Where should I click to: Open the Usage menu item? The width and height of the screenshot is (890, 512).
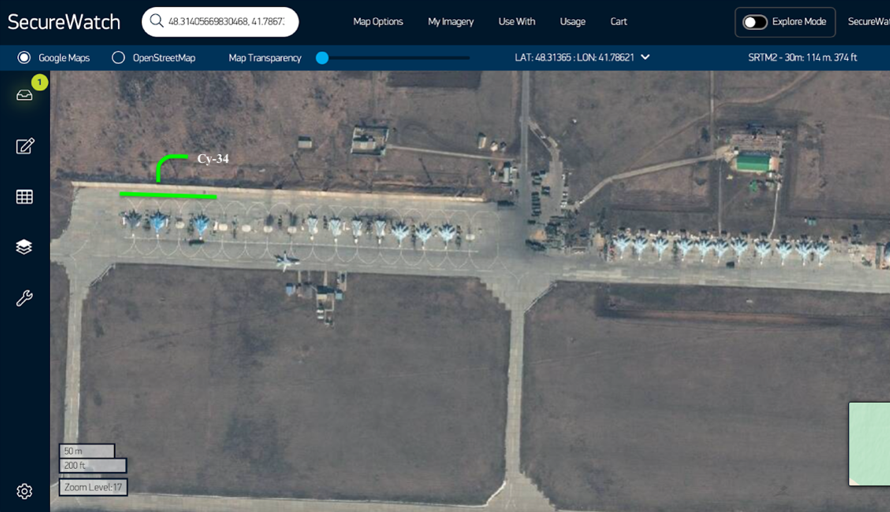573,22
